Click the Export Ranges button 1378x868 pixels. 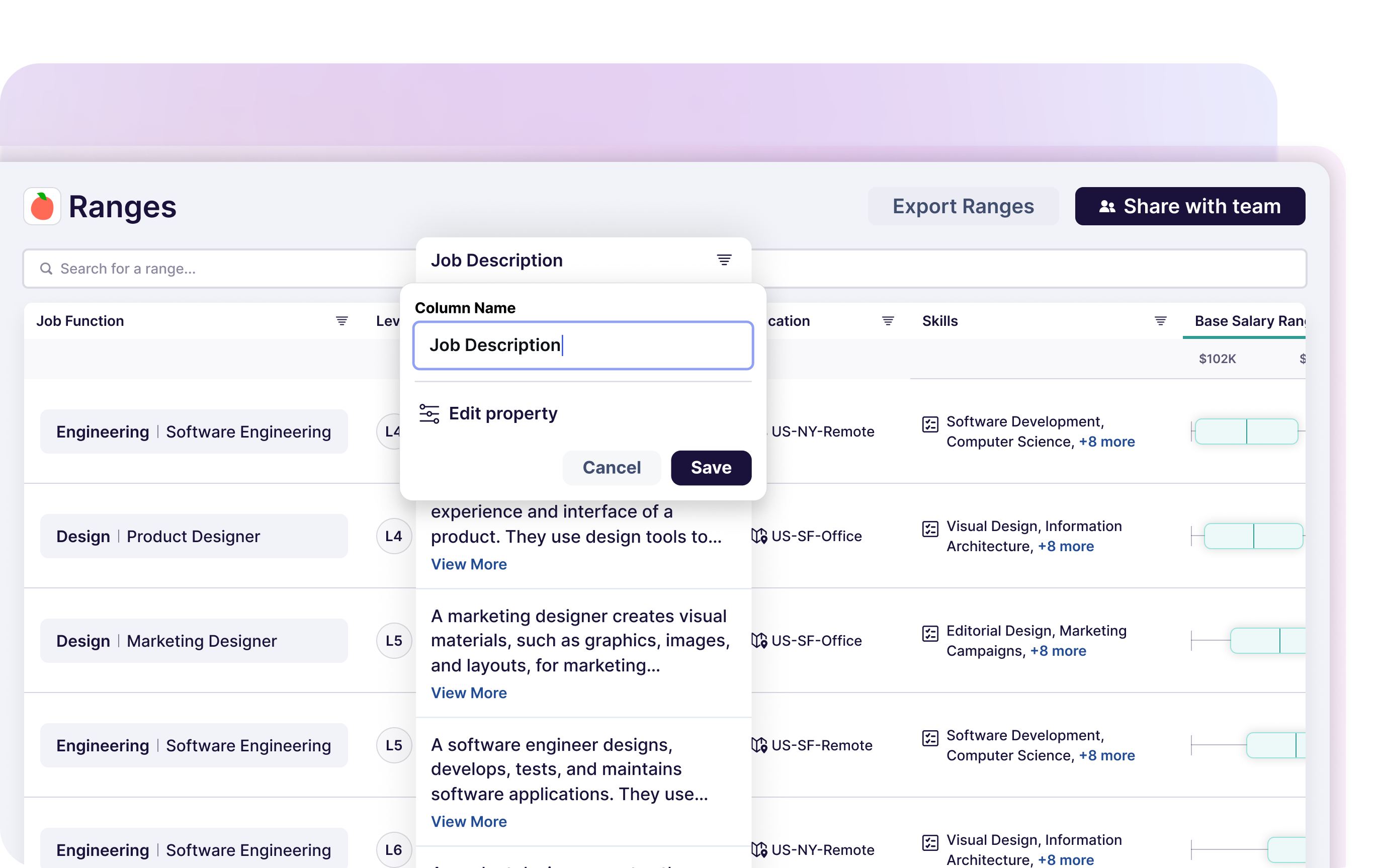963,207
